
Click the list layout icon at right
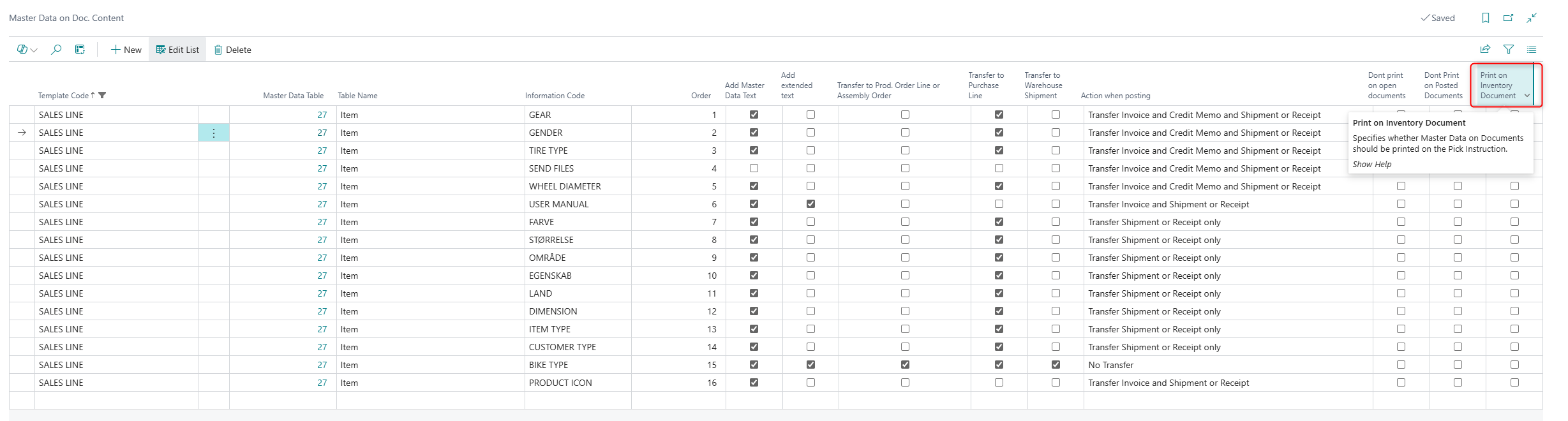coord(1532,49)
